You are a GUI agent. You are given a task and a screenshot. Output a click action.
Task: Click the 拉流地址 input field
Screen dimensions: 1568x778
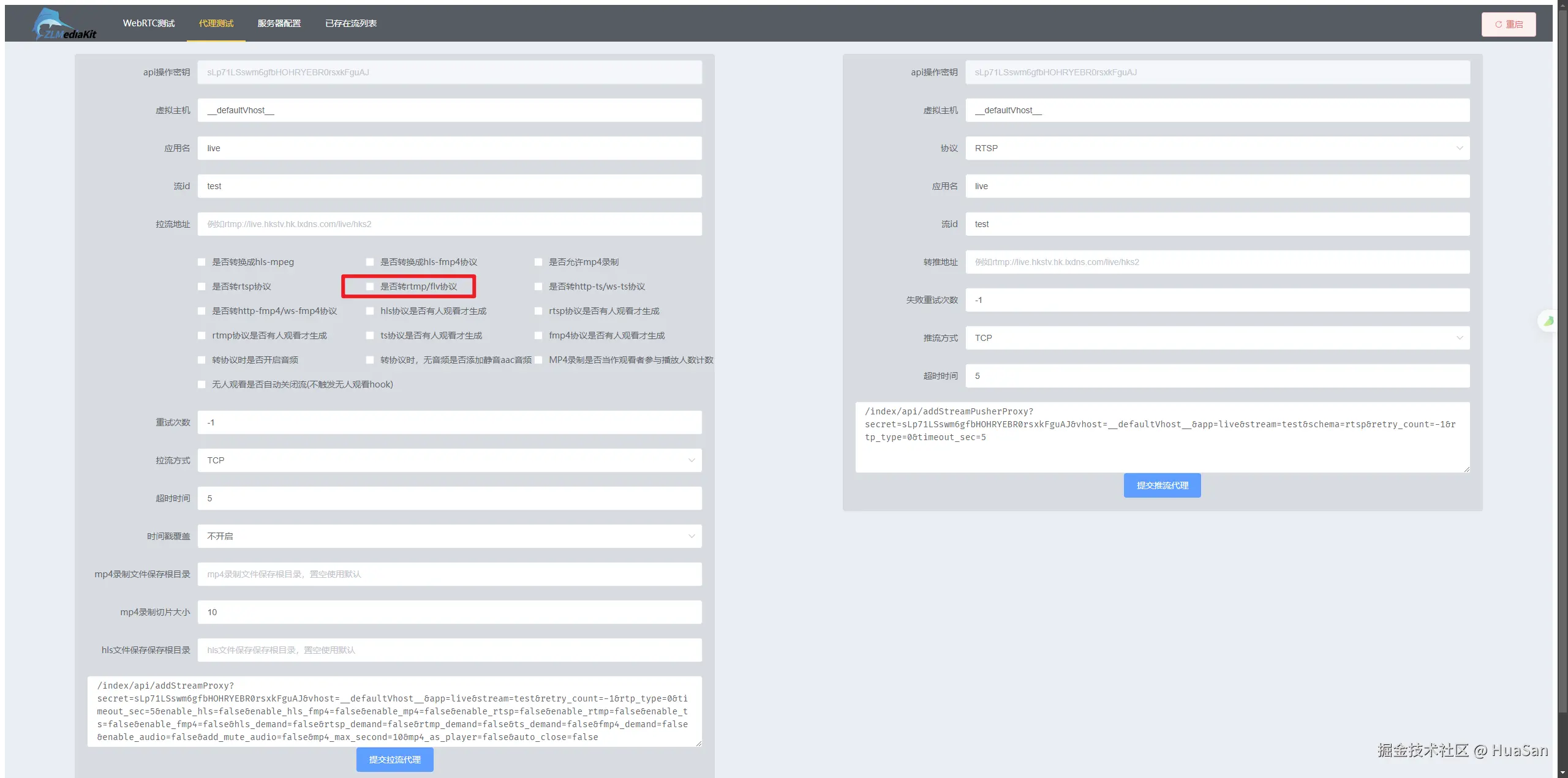click(x=449, y=224)
